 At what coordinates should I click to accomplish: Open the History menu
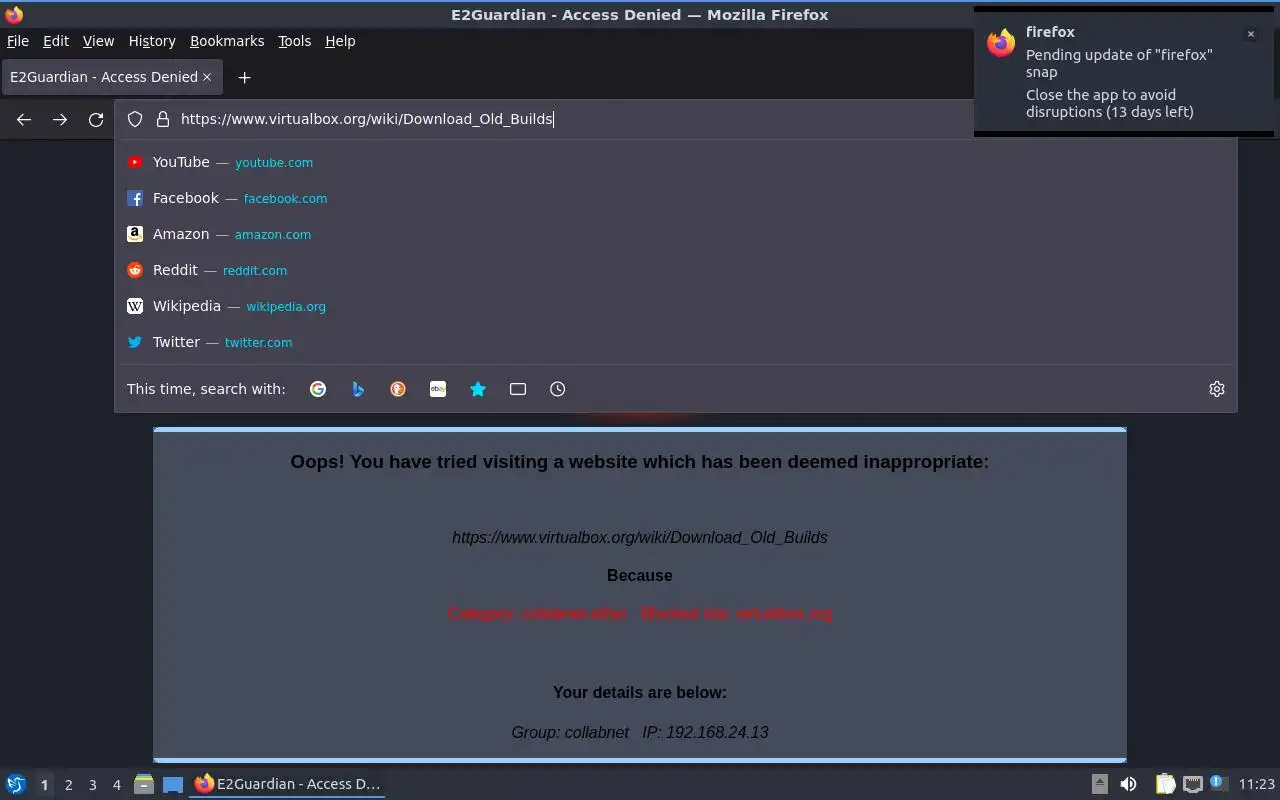pyautogui.click(x=152, y=41)
